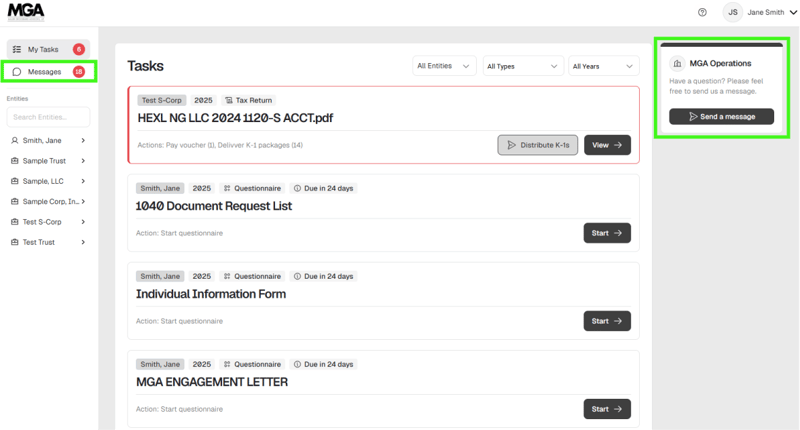Click the Smith, Jane person icon
Viewport: 800px width, 430px height.
pos(15,141)
